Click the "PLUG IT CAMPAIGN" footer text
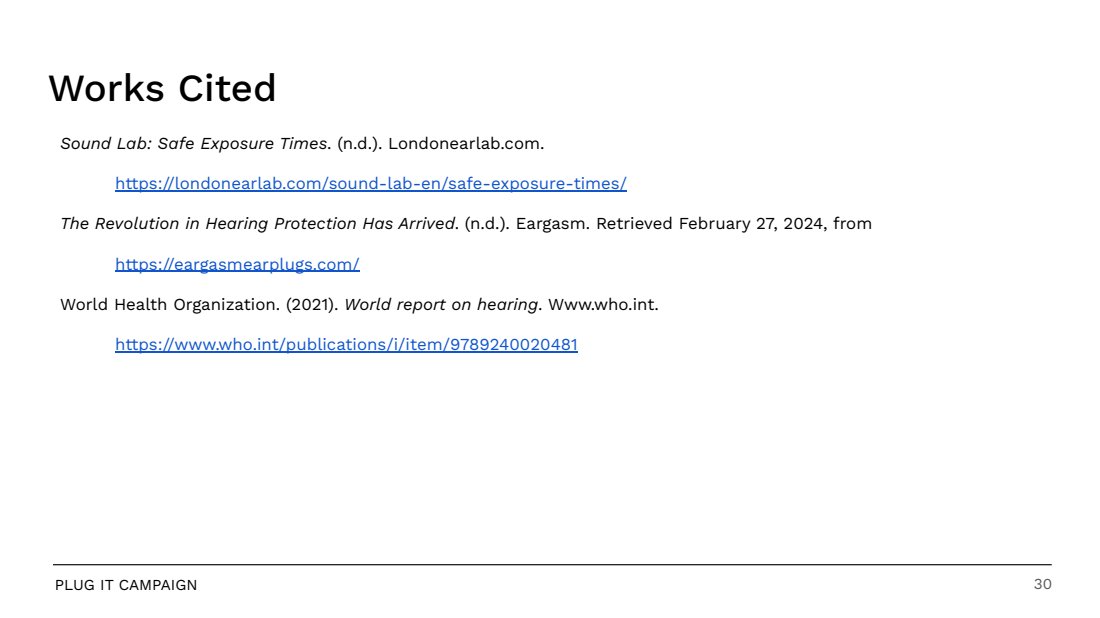This screenshot has height=618, width=1100. [x=126, y=586]
